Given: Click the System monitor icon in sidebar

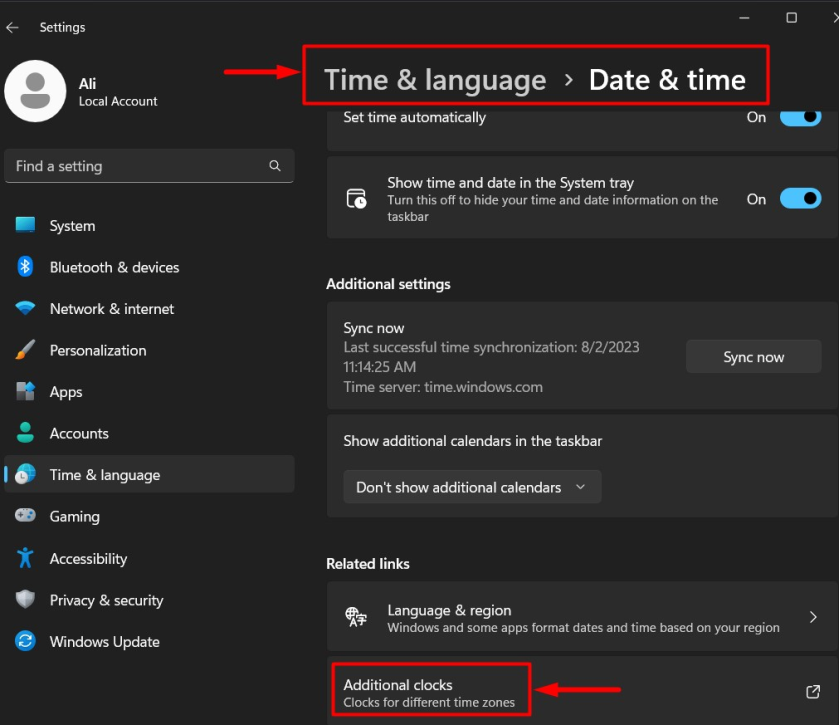Looking at the screenshot, I should click(x=25, y=226).
